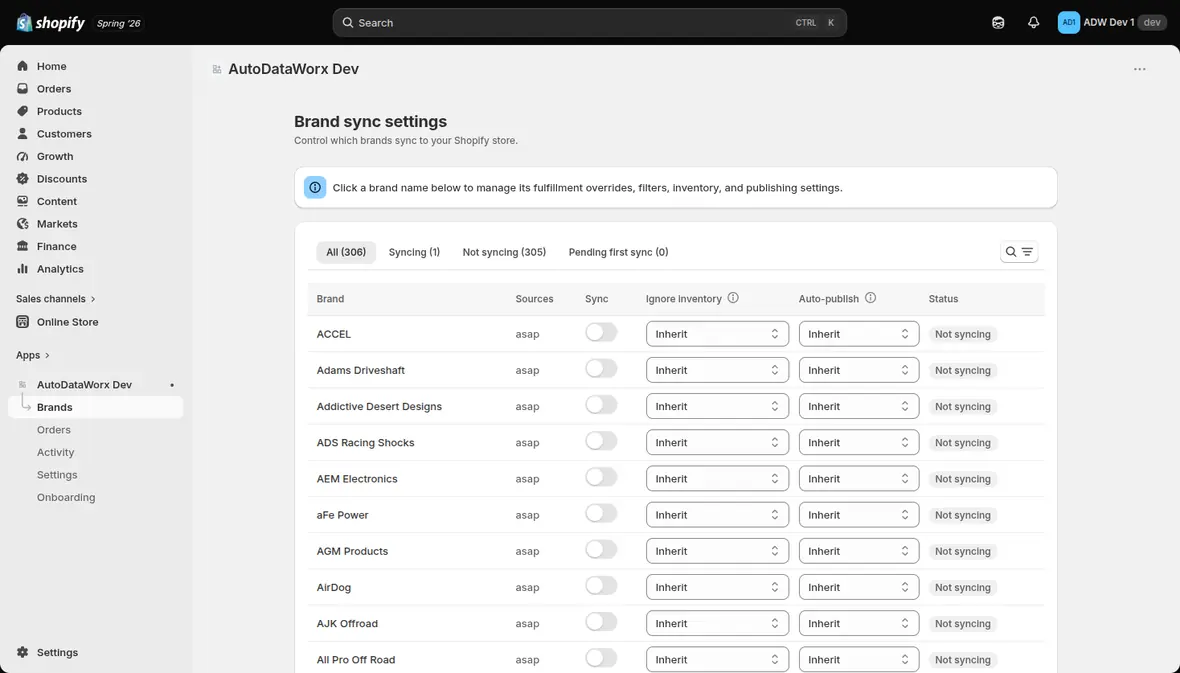Viewport: 1180px width, 673px height.
Task: Click the Products tag icon
Action: (23, 111)
